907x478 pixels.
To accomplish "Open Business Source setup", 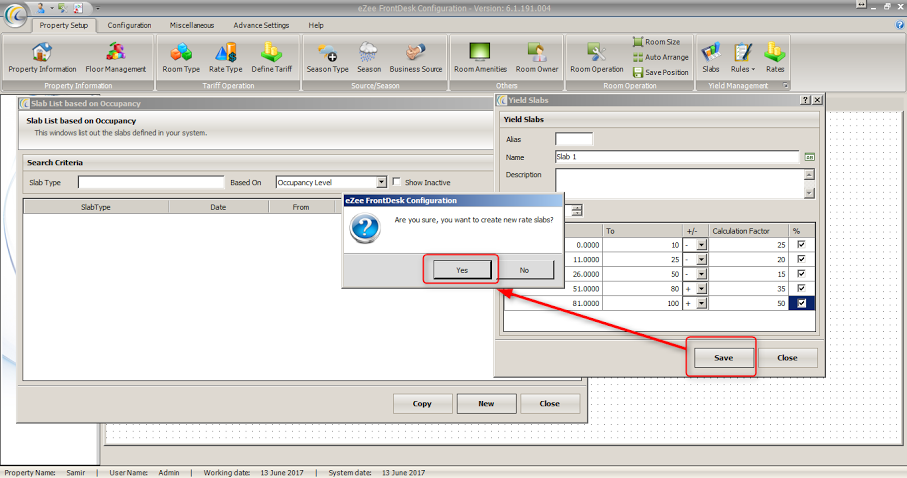I will (x=416, y=58).
